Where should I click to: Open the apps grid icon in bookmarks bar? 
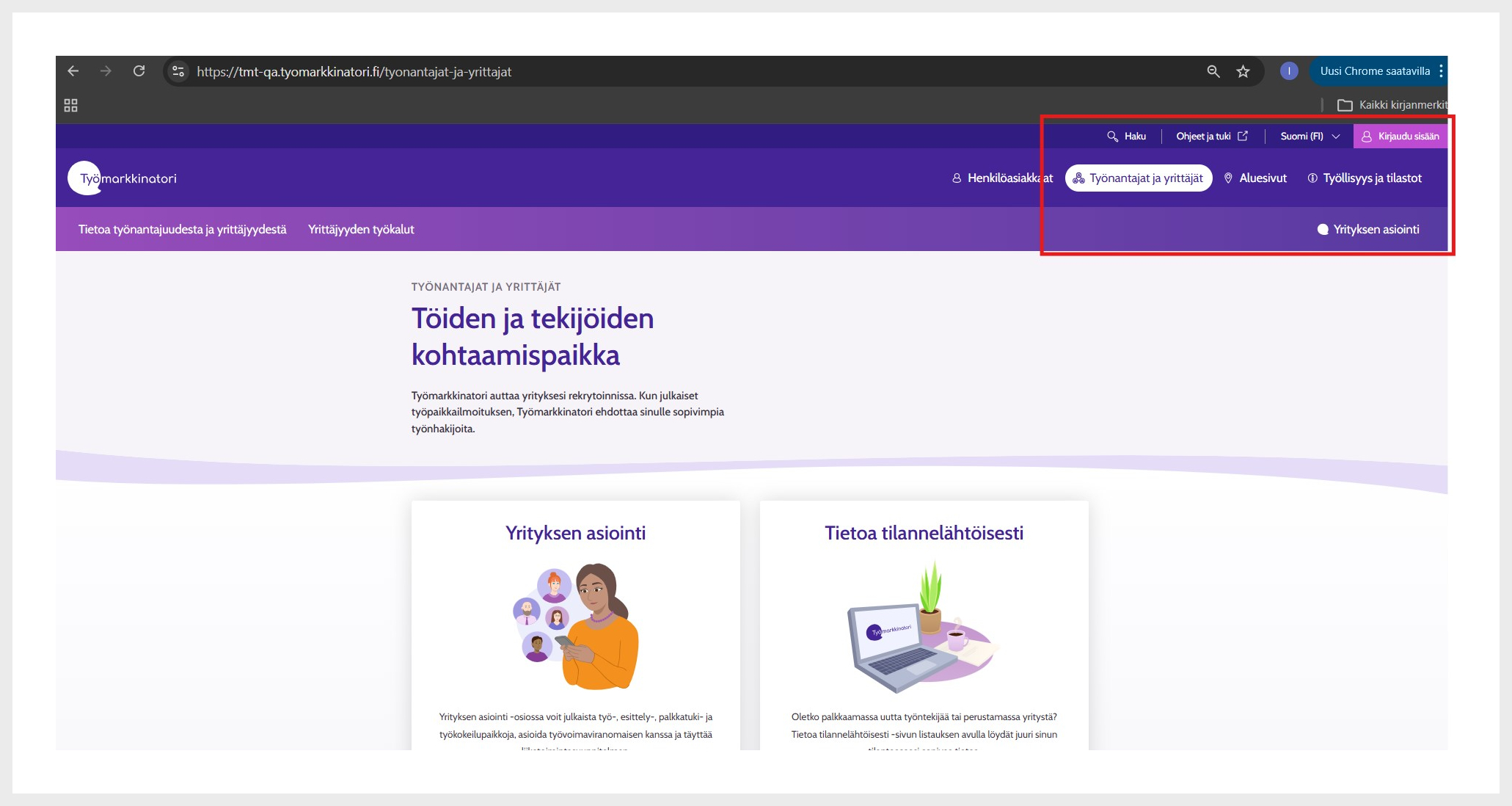point(70,105)
